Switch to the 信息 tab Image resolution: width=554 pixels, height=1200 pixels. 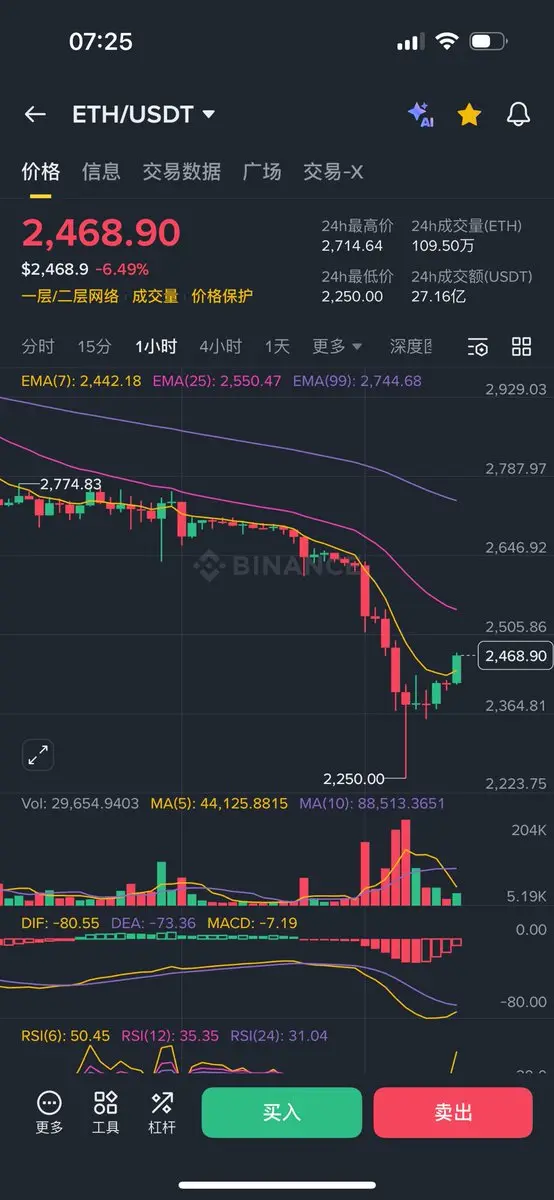[101, 172]
